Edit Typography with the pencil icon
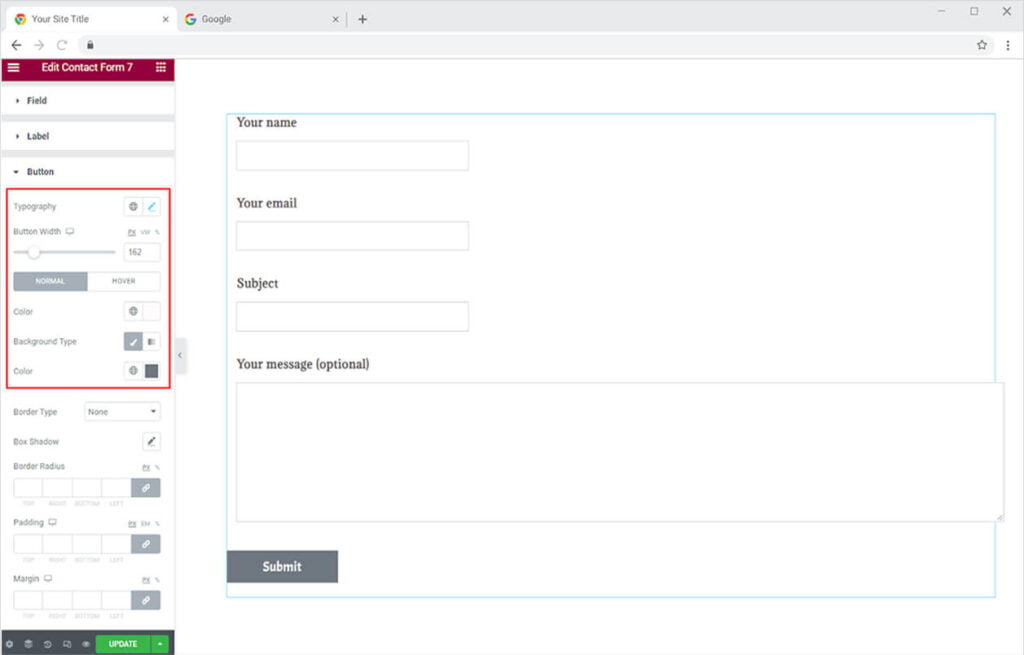Screen dimensions: 1024x655 click(152, 207)
